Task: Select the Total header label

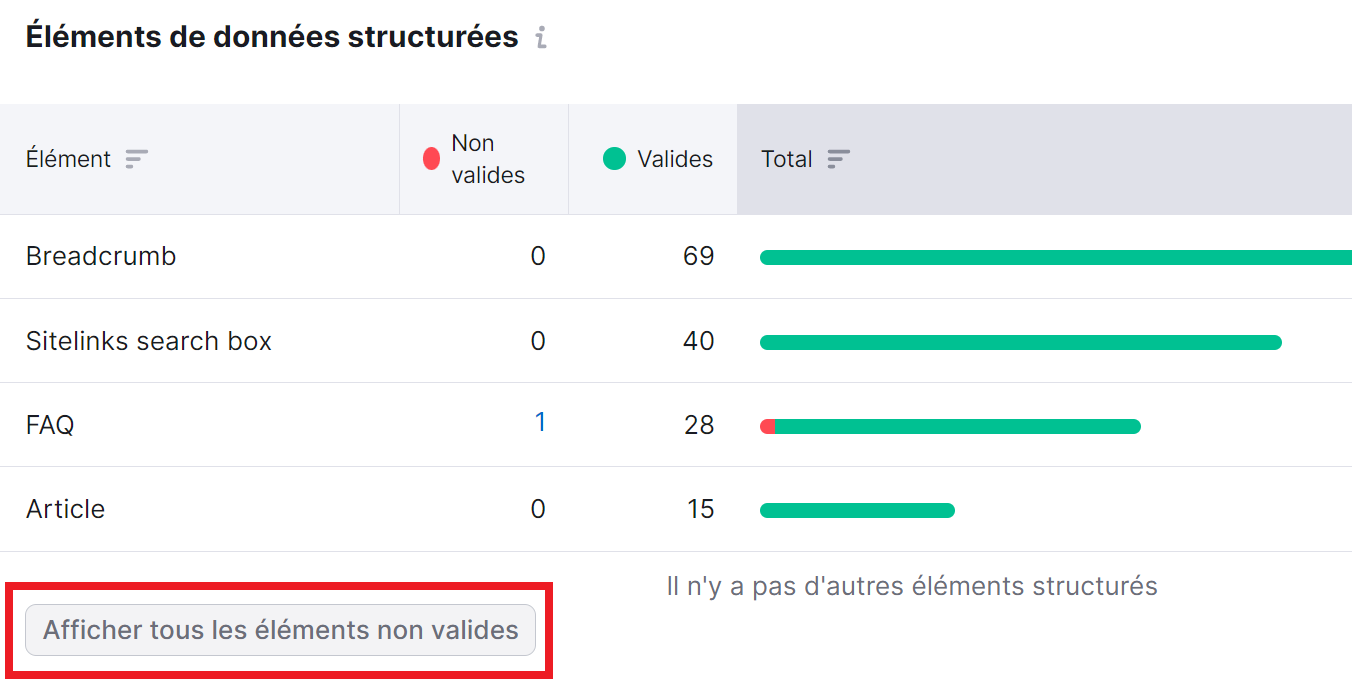Action: (x=787, y=158)
